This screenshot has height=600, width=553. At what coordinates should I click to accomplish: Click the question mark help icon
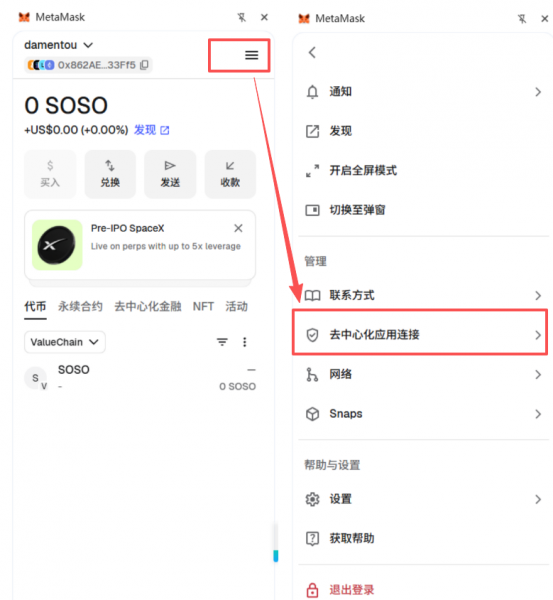(312, 539)
